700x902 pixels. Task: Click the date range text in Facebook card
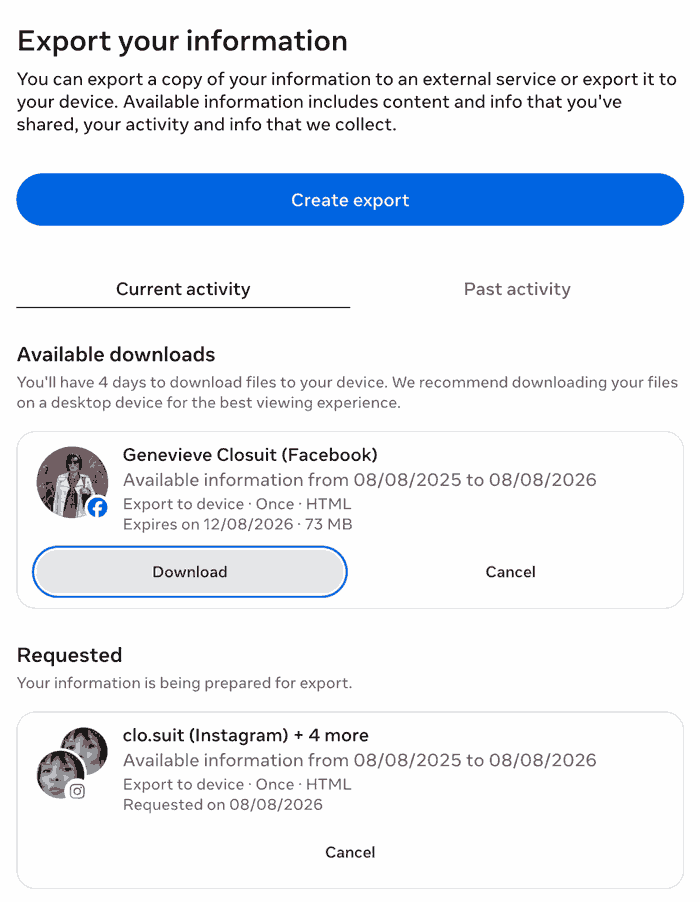359,480
